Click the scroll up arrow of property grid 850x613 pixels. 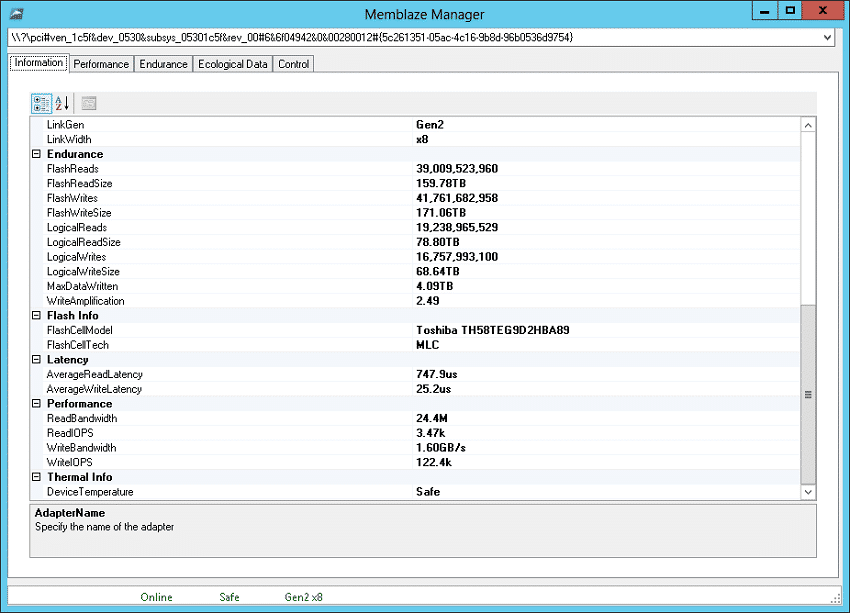[x=808, y=125]
